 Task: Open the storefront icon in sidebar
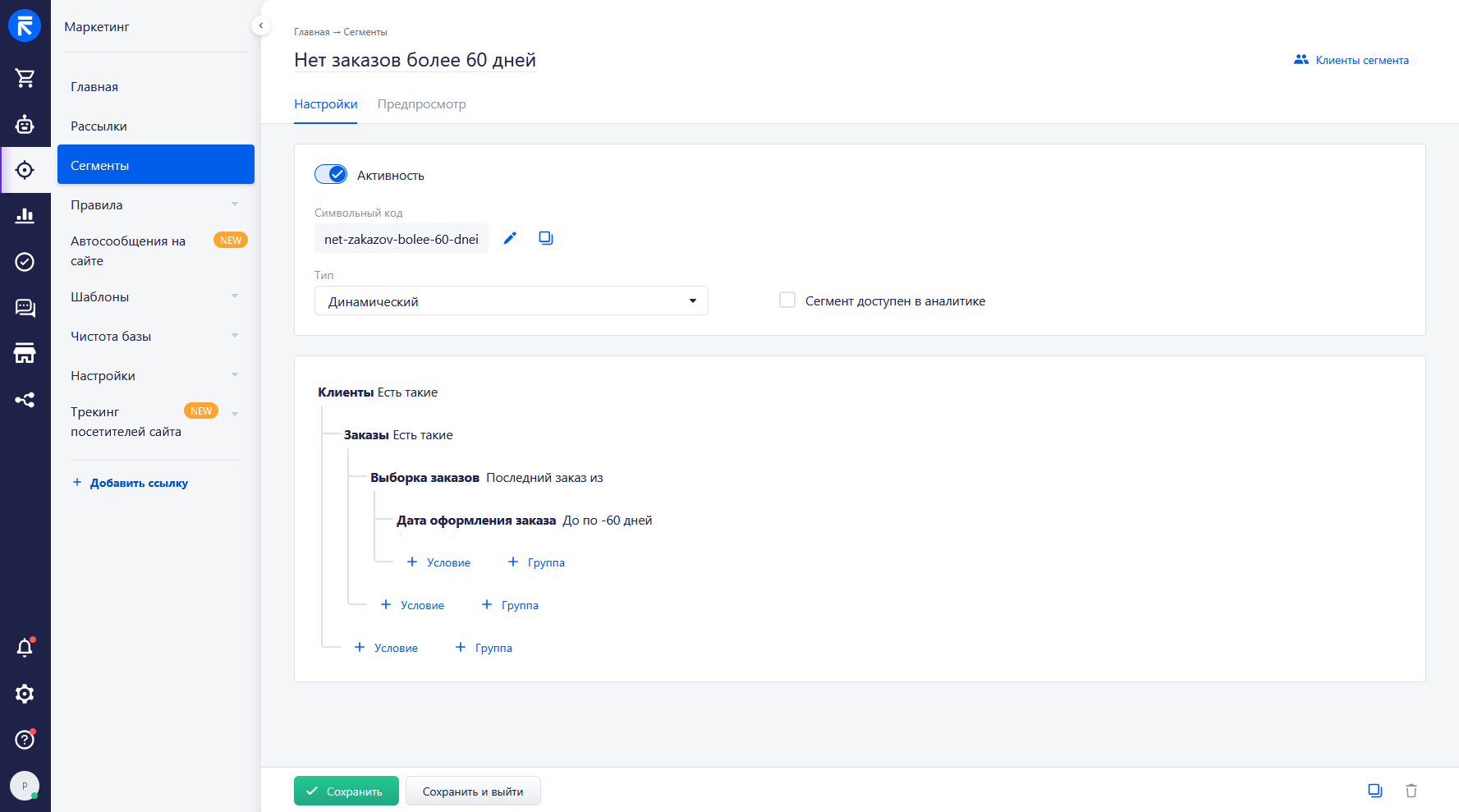25,354
